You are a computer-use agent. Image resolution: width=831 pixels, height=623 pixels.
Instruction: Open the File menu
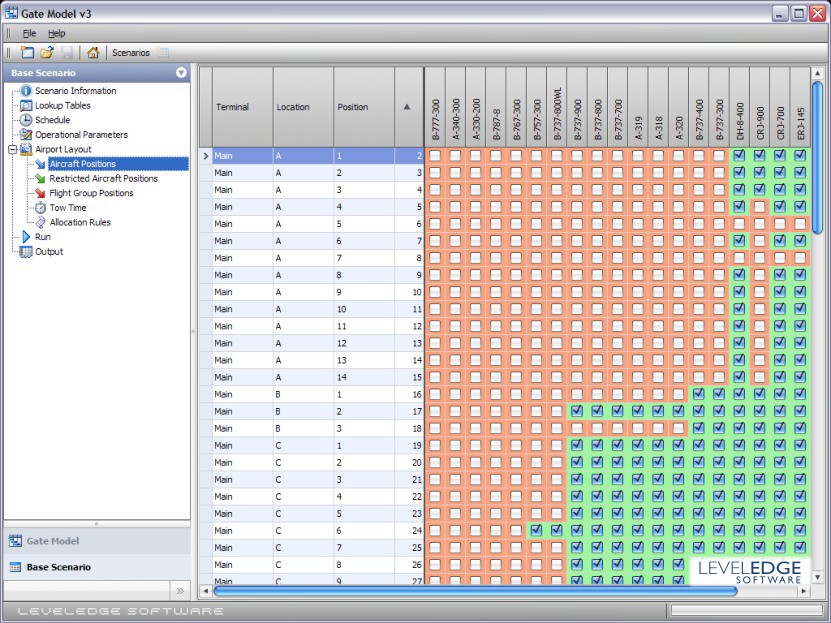(x=29, y=33)
